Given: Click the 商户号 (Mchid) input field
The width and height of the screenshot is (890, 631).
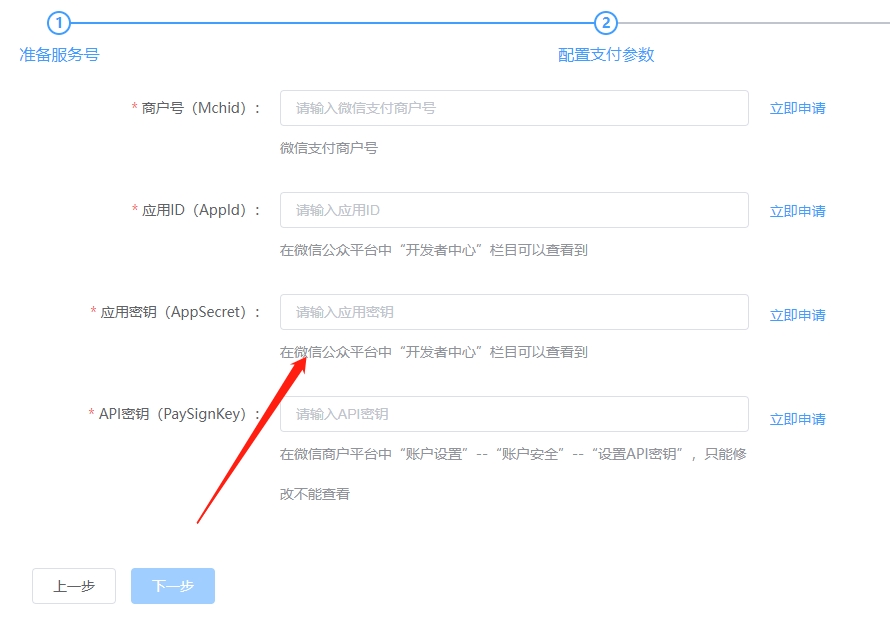Looking at the screenshot, I should coord(514,108).
